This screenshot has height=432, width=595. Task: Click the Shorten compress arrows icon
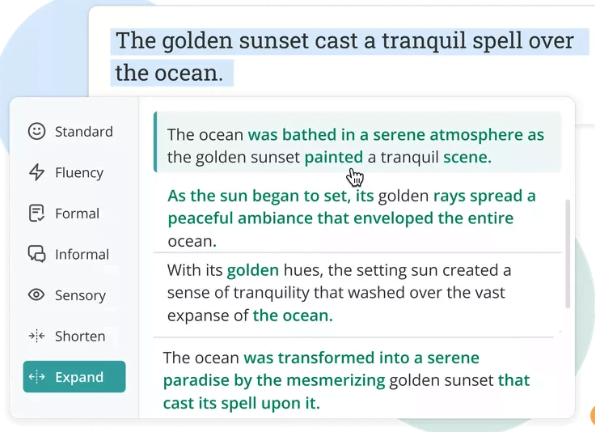click(36, 336)
